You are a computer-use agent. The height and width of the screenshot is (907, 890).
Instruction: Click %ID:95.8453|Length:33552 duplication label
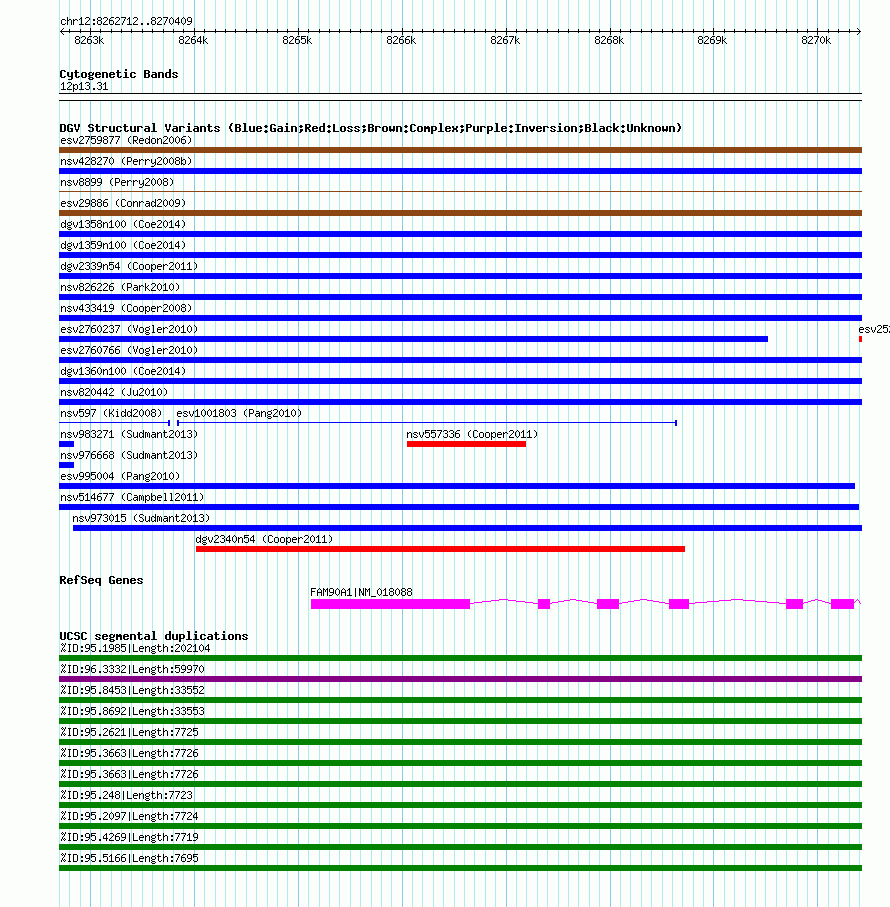point(132,691)
